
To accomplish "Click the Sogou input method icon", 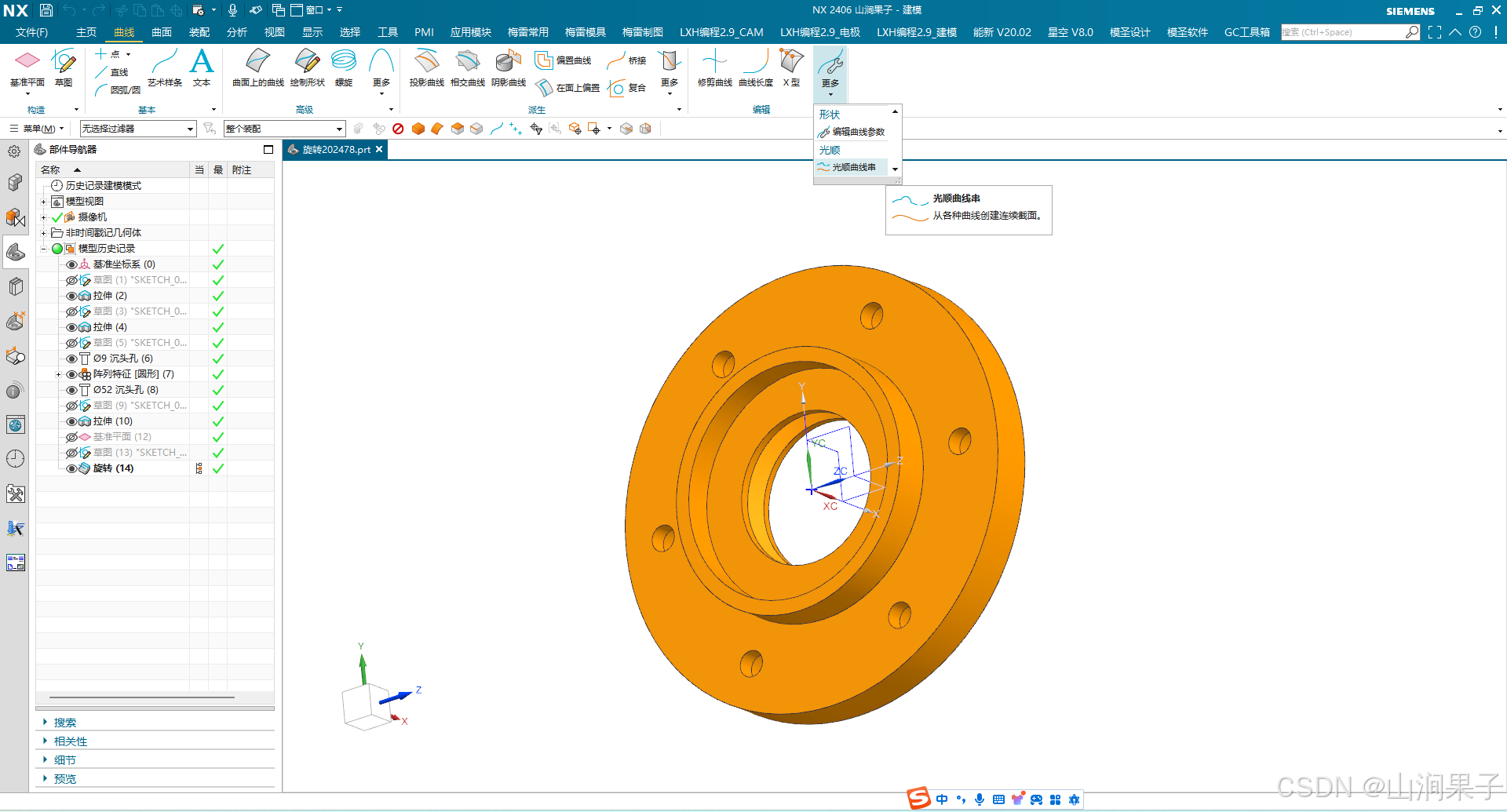I will coord(918,799).
